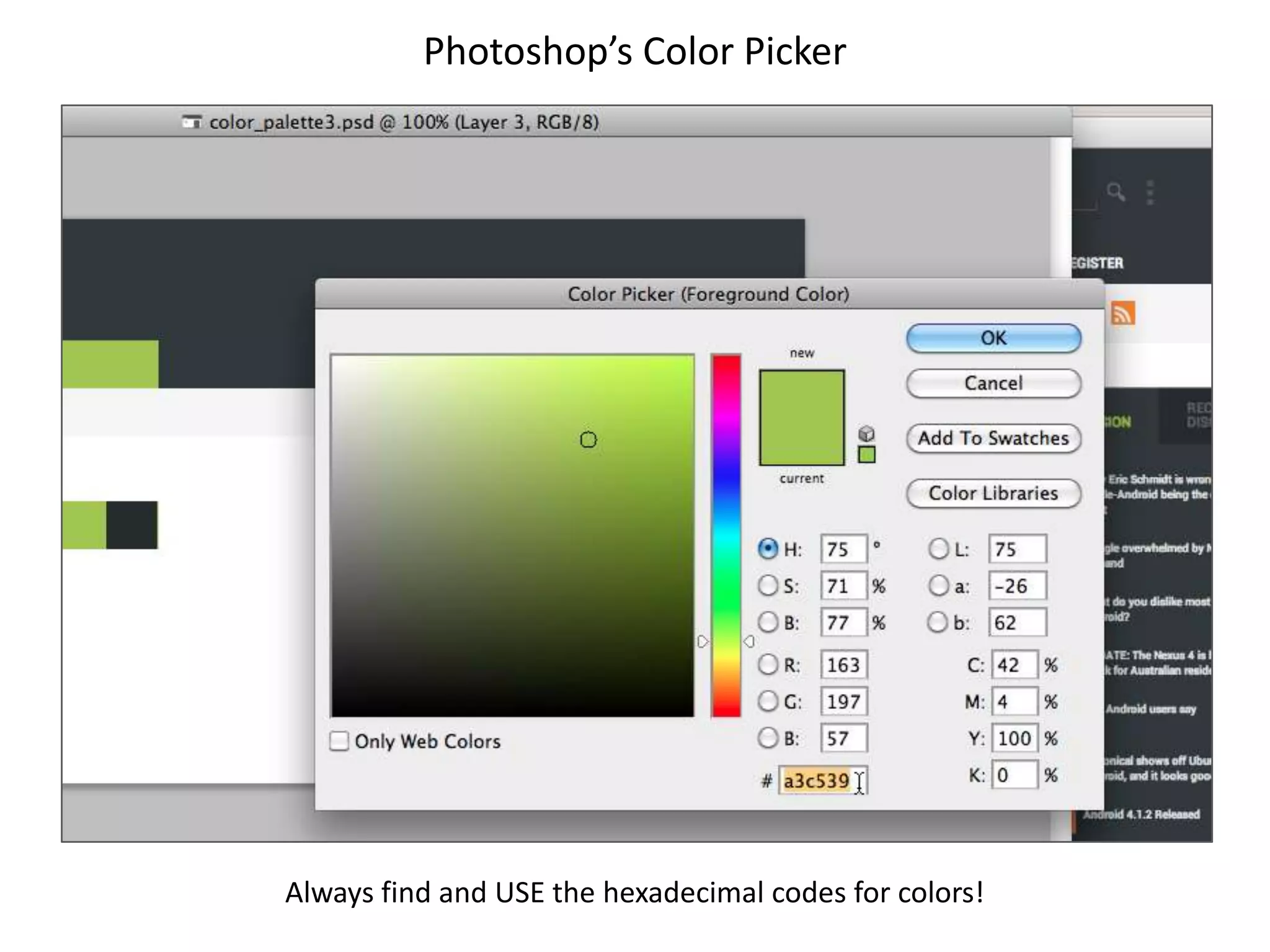Viewport: 1270px width, 952px height.
Task: Click the Lab b field showing 62
Action: (1018, 622)
